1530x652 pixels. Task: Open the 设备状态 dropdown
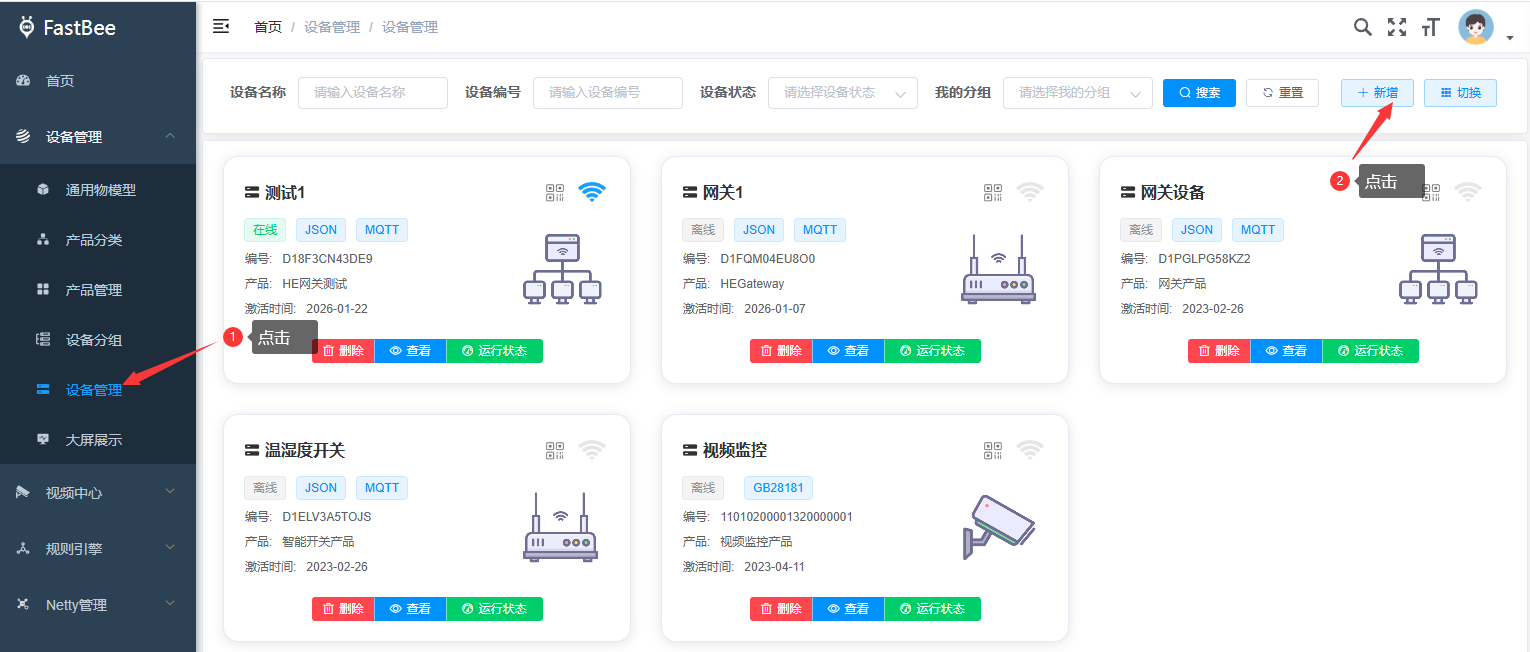point(843,92)
